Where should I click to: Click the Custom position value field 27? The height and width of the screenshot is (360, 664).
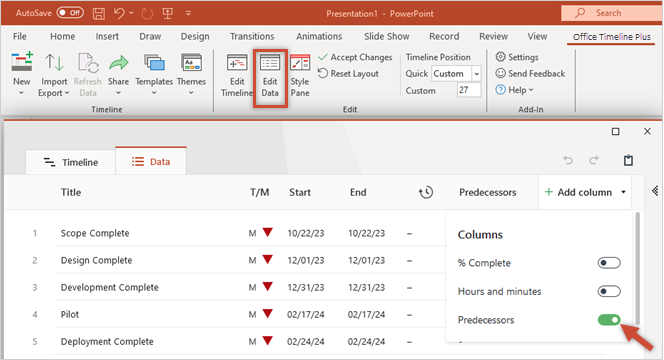point(469,90)
